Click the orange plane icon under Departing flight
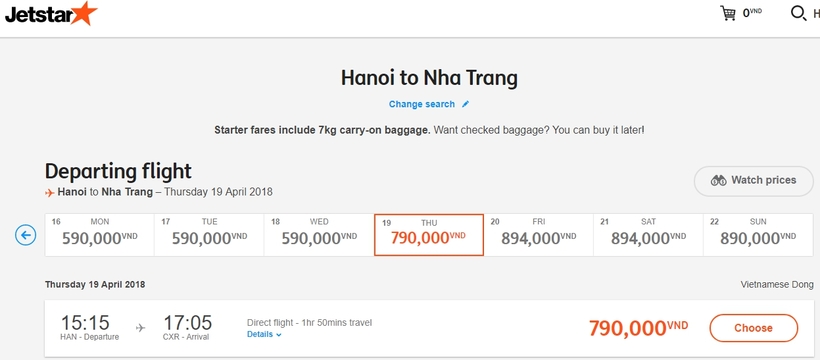 click(x=50, y=193)
